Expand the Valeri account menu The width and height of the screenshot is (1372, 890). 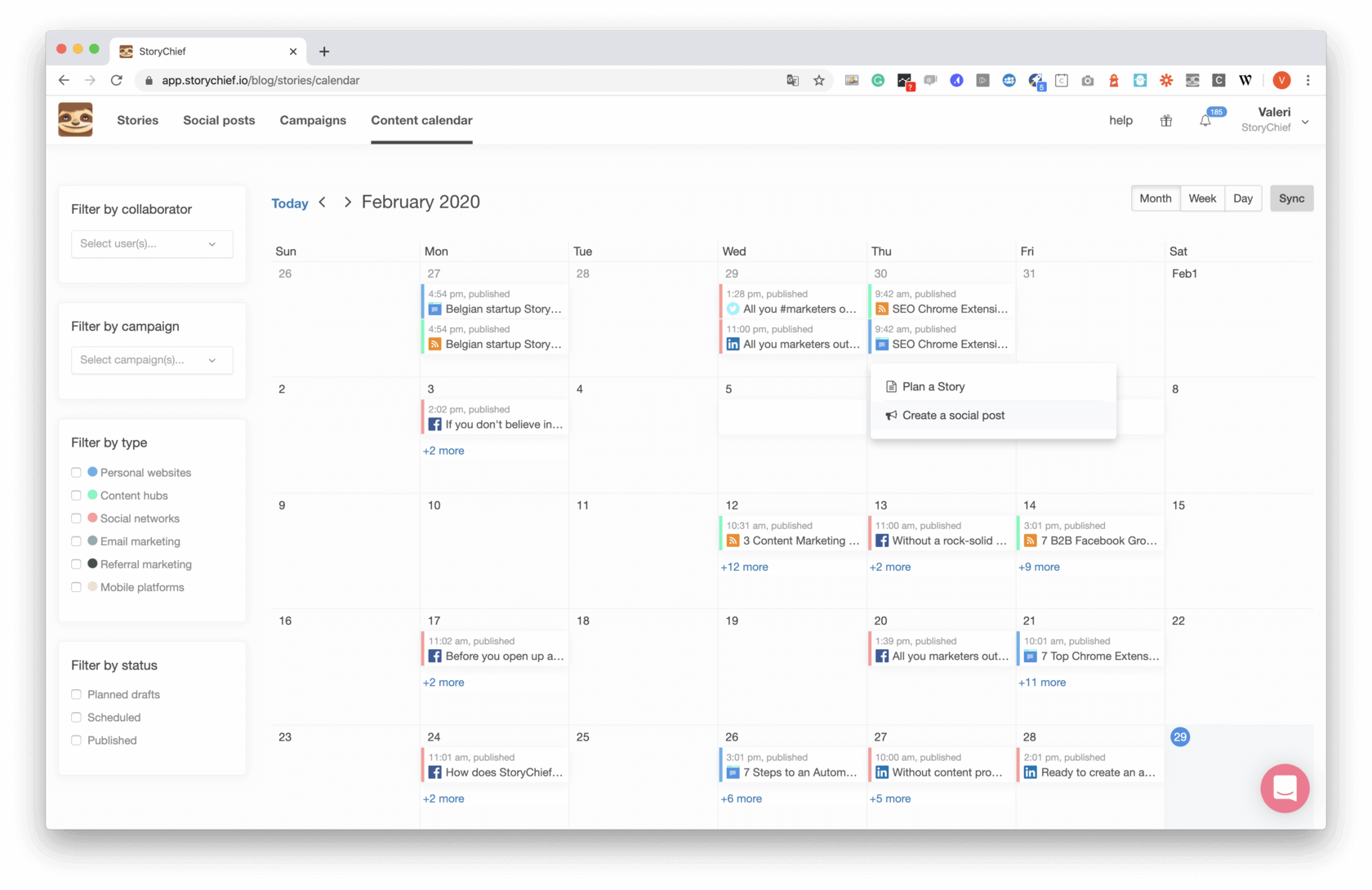(x=1305, y=120)
